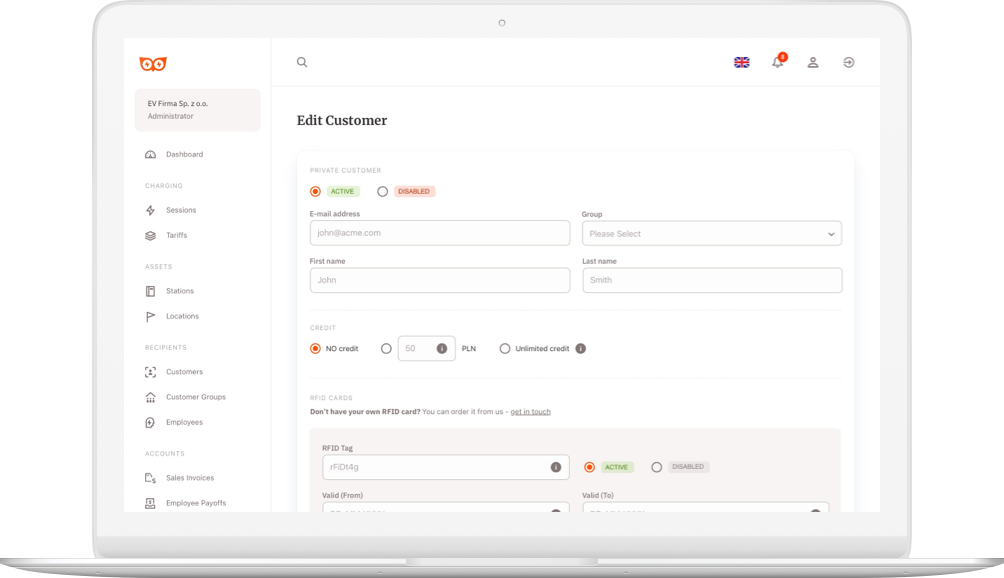The height and width of the screenshot is (578, 1004).
Task: Open the notifications bell icon
Action: tap(777, 62)
